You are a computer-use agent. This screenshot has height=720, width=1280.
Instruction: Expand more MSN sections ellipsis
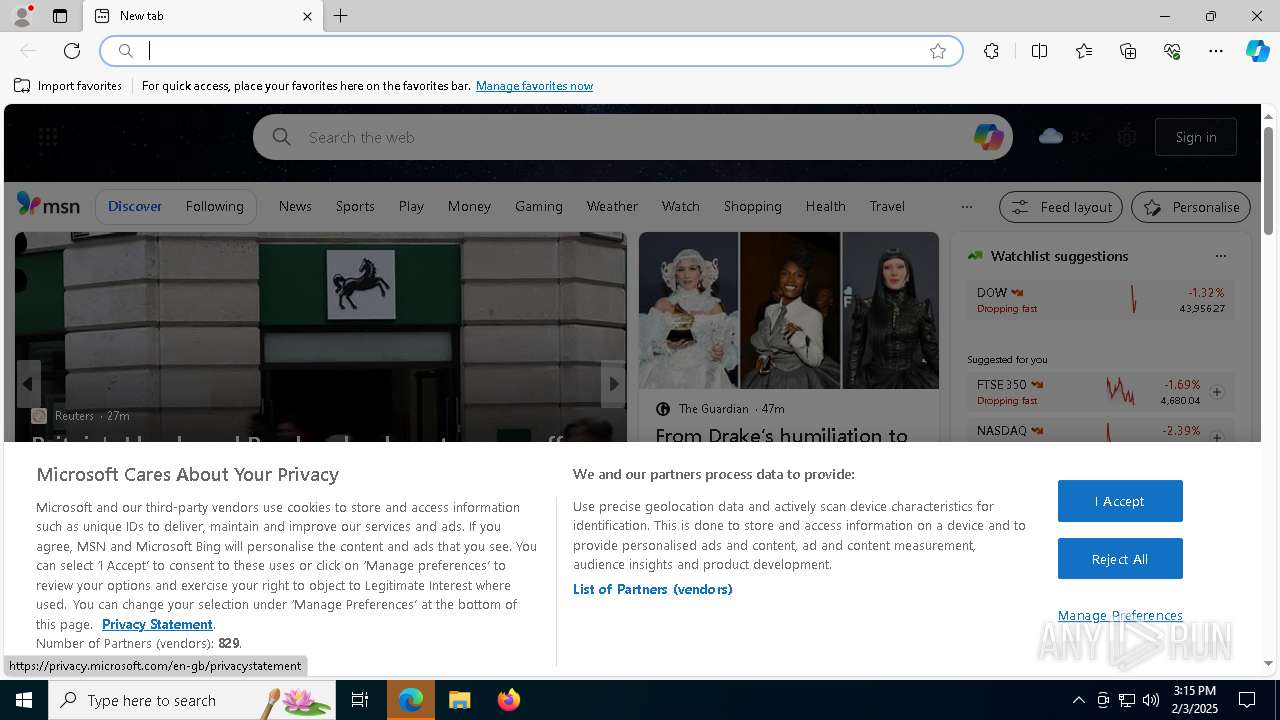(x=966, y=207)
